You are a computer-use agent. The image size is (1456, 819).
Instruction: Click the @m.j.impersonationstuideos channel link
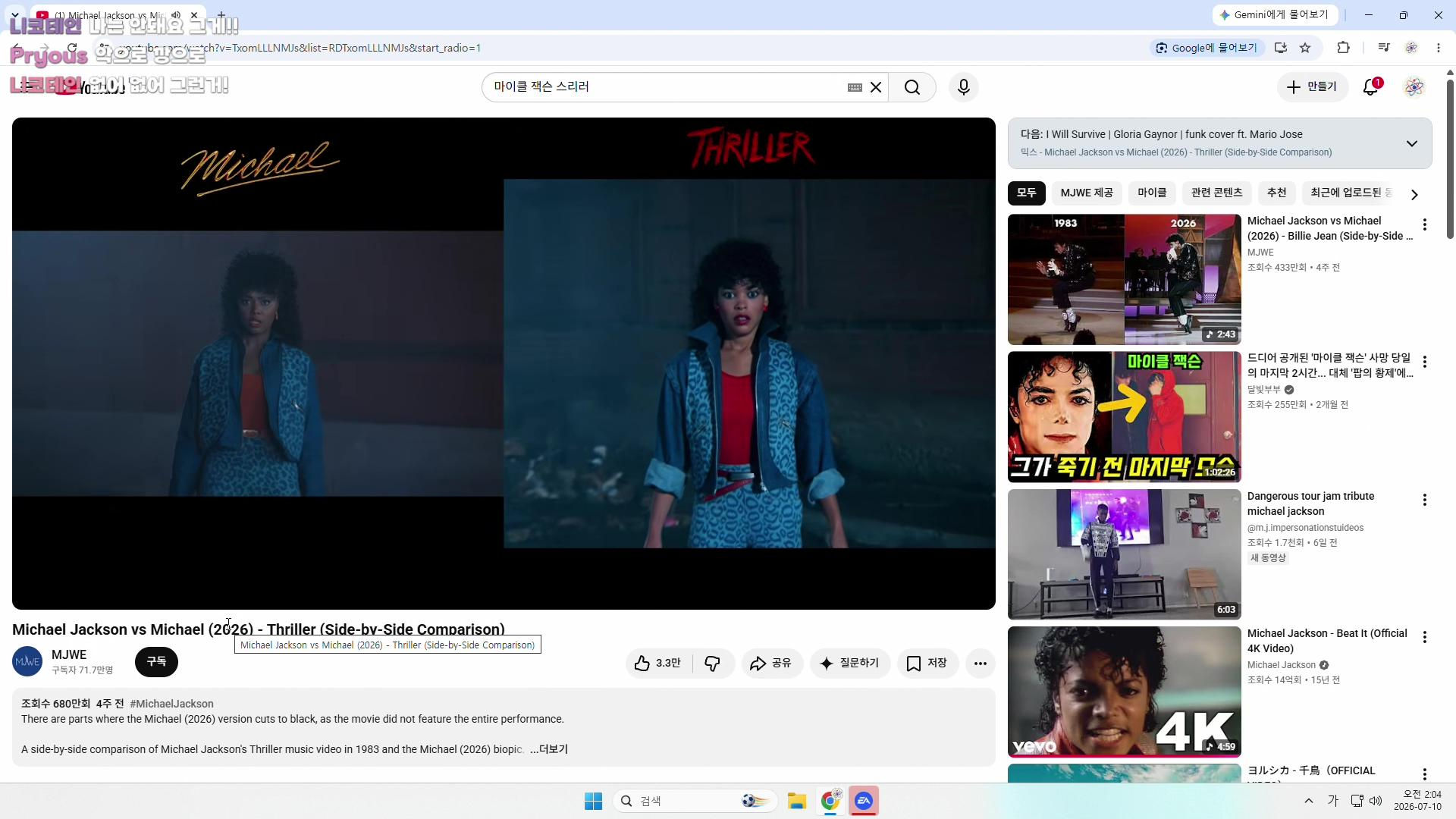1305,528
